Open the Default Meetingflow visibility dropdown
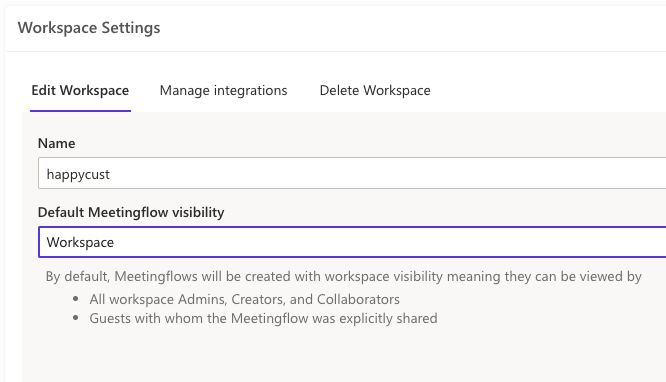666x382 pixels. 352,242
